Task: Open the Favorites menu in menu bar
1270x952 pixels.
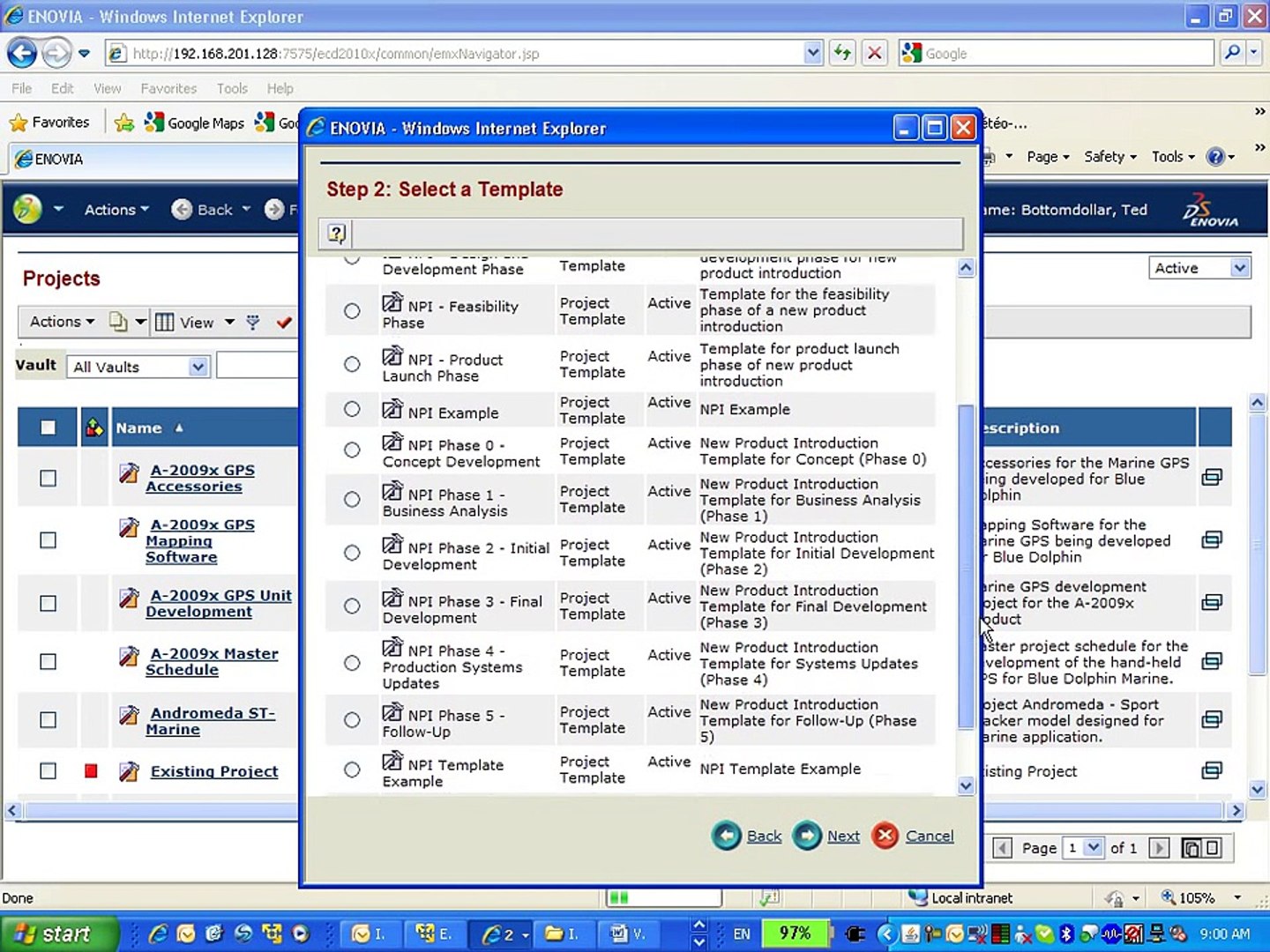Action: (x=168, y=88)
